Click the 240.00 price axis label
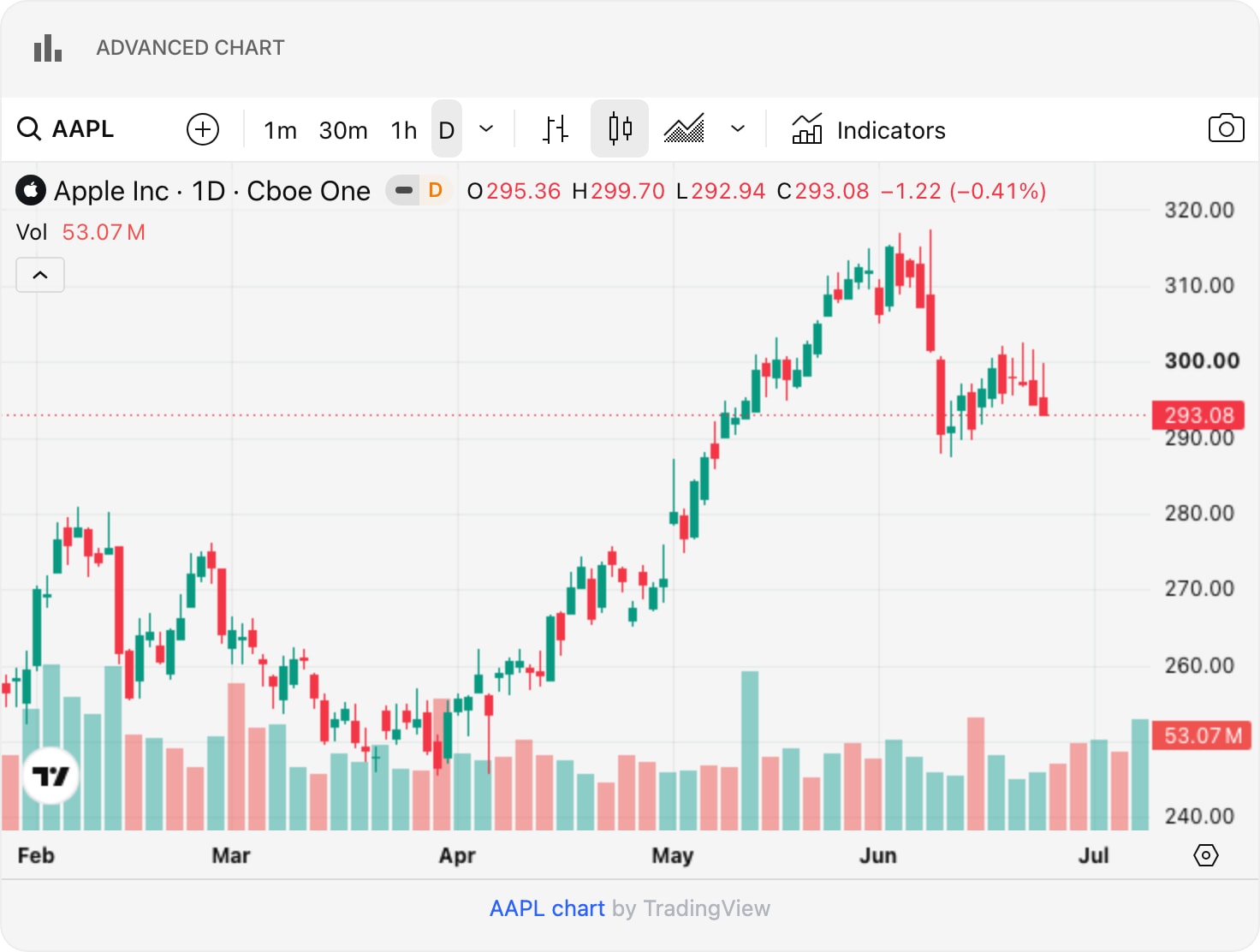This screenshot has width=1260, height=952. point(1199,817)
